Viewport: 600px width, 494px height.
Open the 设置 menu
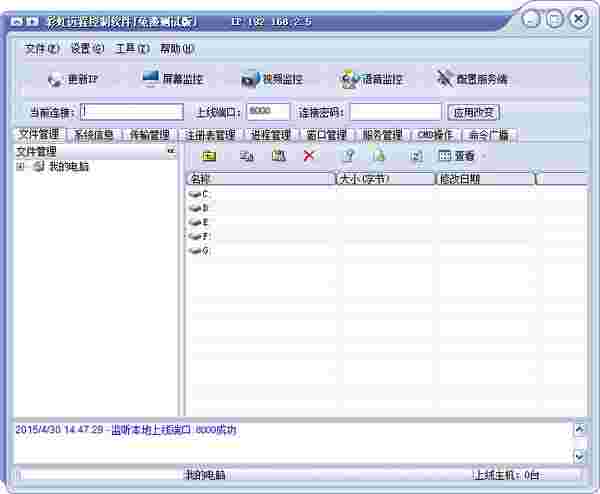pyautogui.click(x=87, y=49)
